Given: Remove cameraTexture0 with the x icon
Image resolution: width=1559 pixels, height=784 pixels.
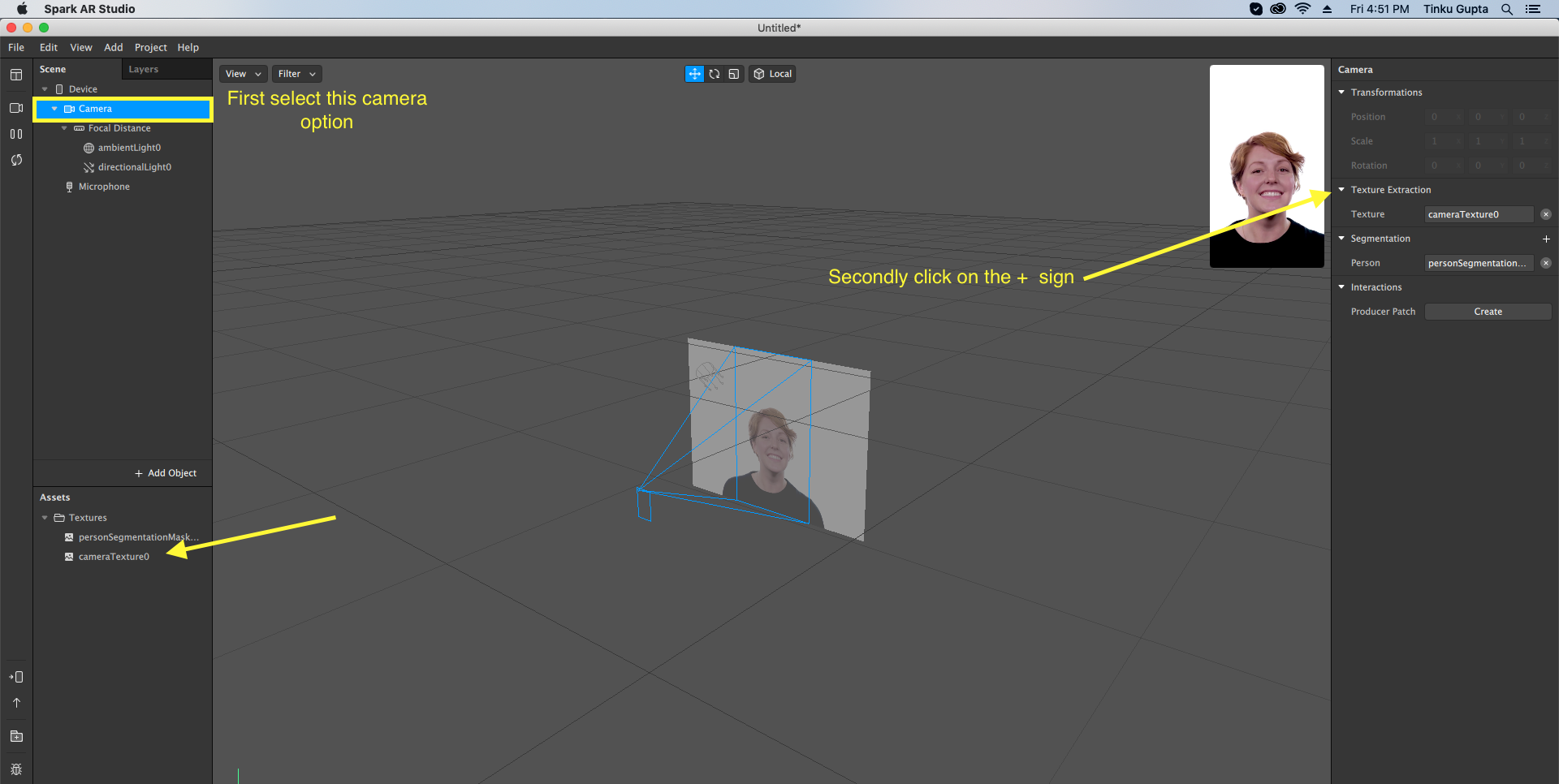Looking at the screenshot, I should coord(1546,214).
